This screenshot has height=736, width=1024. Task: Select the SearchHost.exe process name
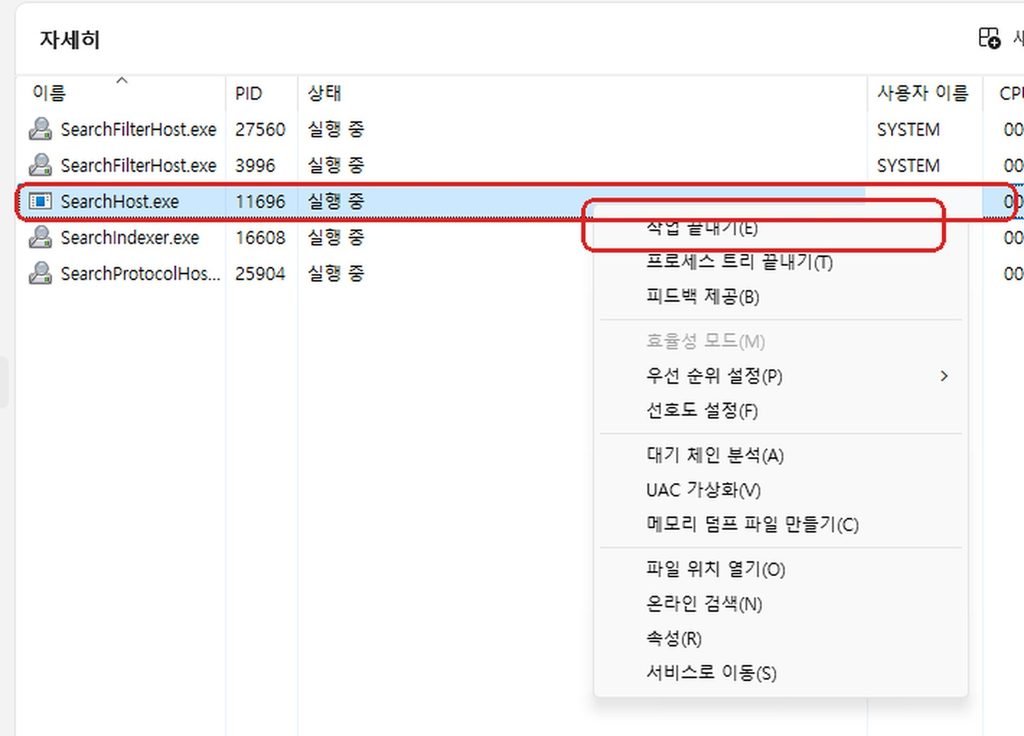pos(120,201)
